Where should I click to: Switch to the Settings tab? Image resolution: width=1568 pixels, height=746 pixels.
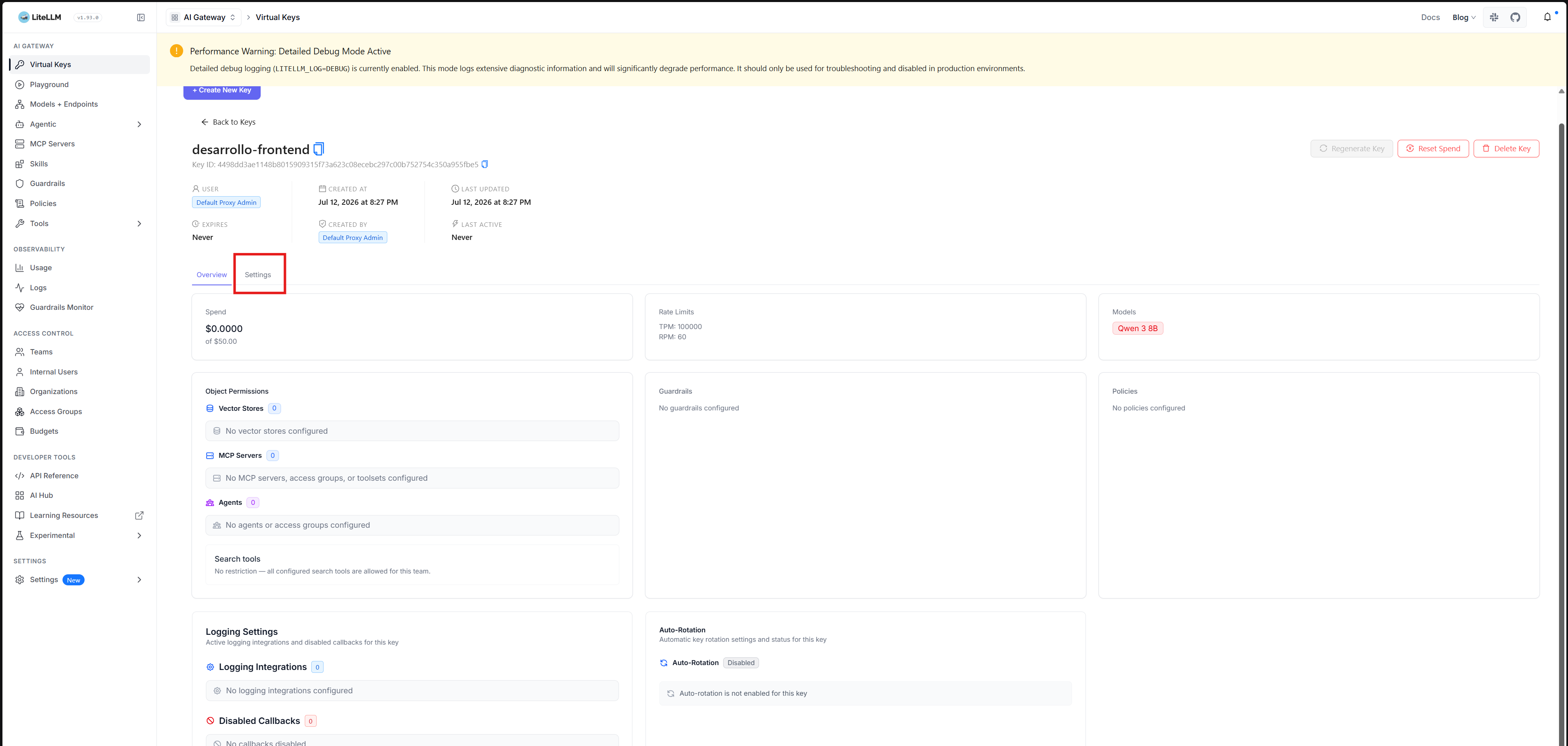click(x=257, y=275)
